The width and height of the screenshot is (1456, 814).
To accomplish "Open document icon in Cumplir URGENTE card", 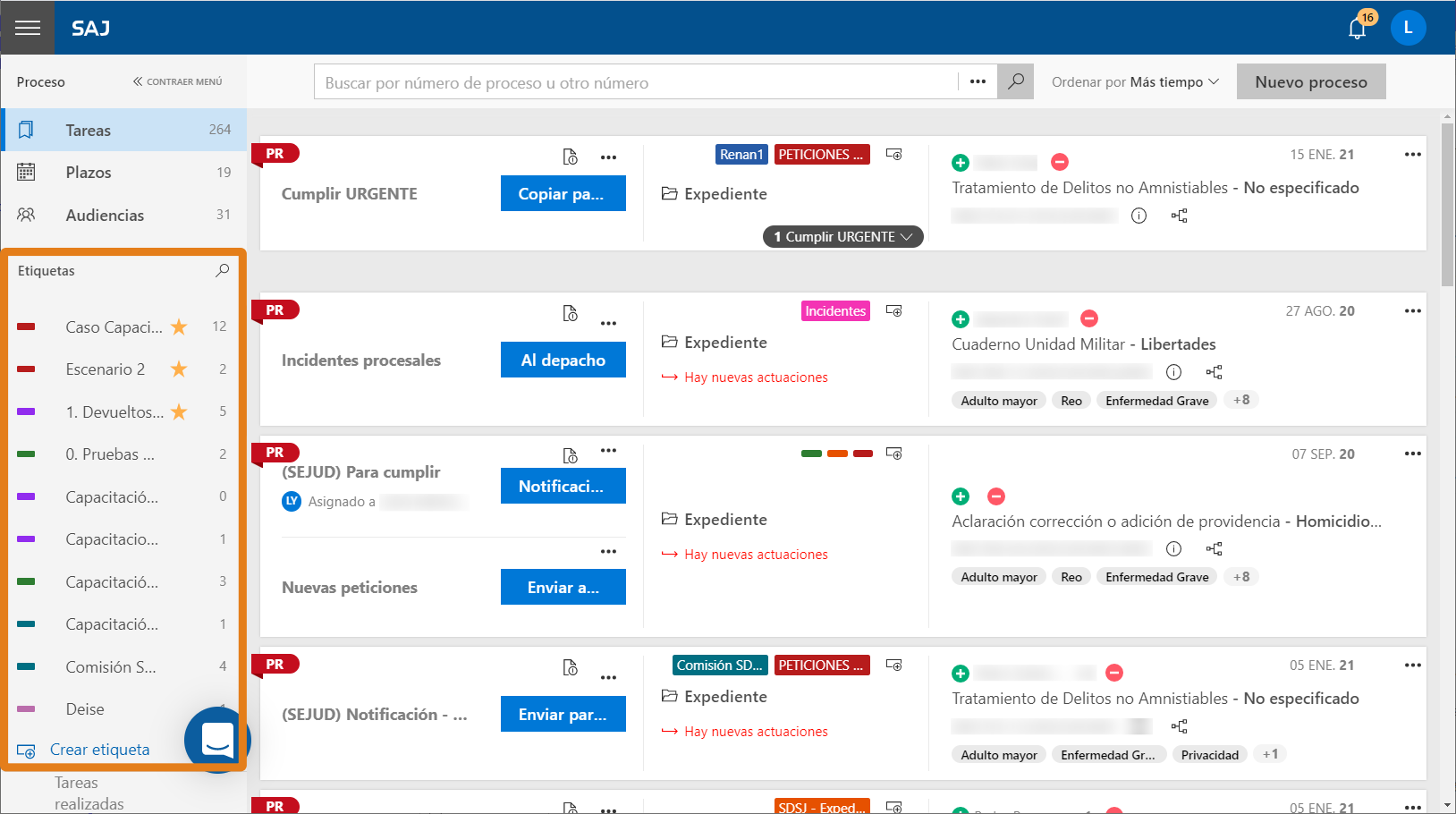I will 570,157.
